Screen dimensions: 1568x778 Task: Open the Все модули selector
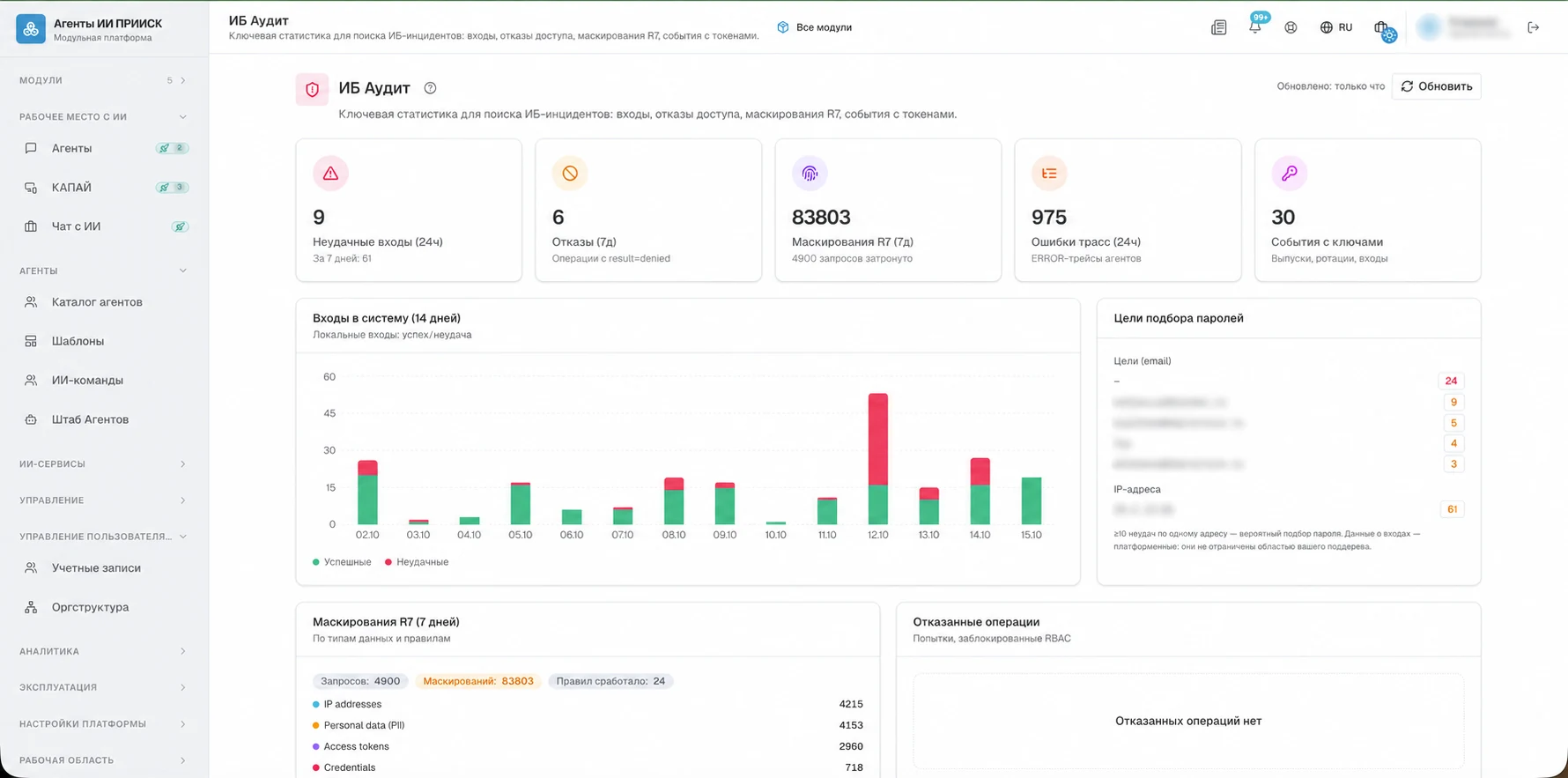click(815, 27)
